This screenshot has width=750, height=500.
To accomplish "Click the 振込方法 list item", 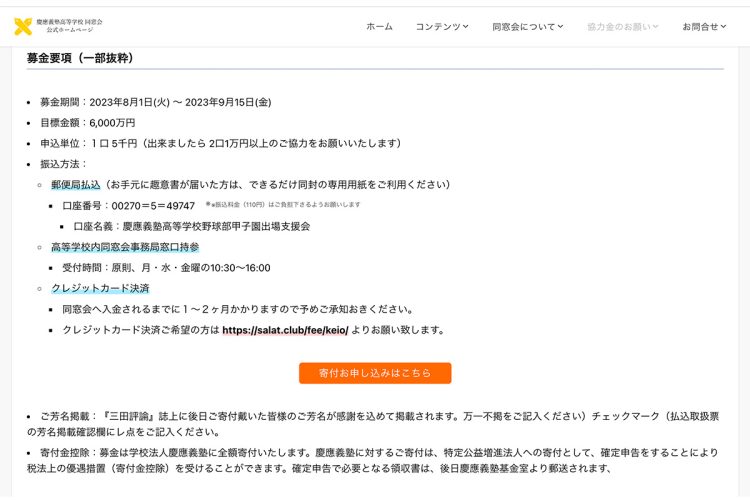I will coord(63,164).
